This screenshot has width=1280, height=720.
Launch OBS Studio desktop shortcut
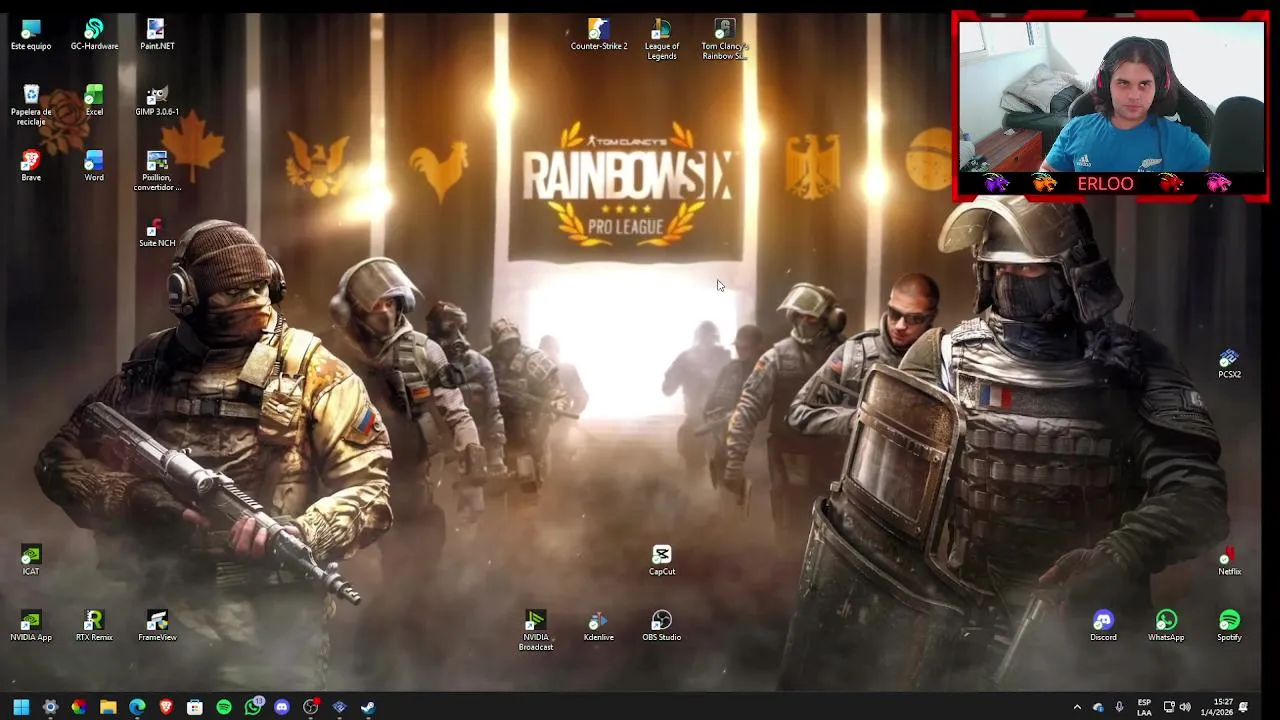click(662, 626)
